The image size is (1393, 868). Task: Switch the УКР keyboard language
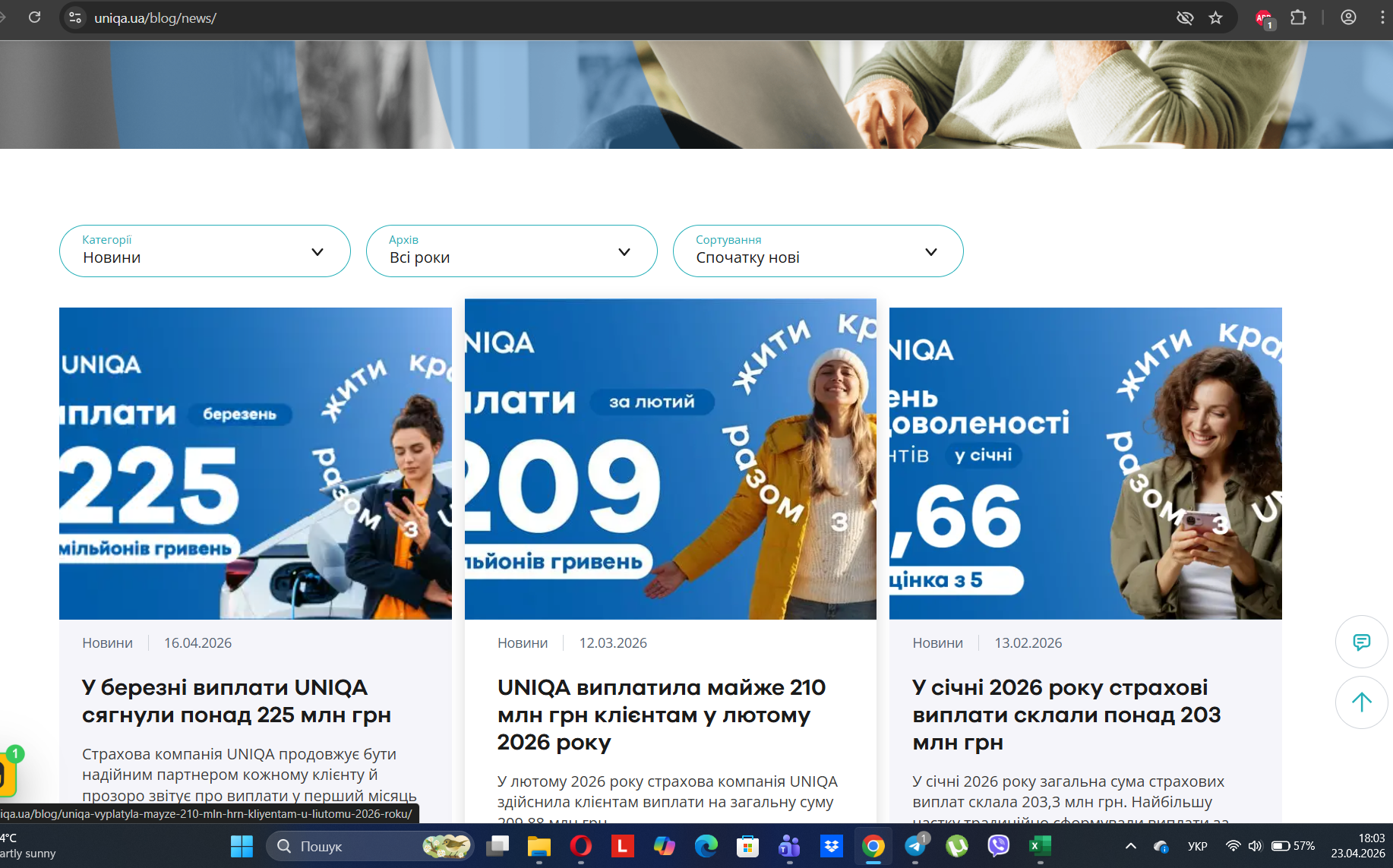[1198, 846]
